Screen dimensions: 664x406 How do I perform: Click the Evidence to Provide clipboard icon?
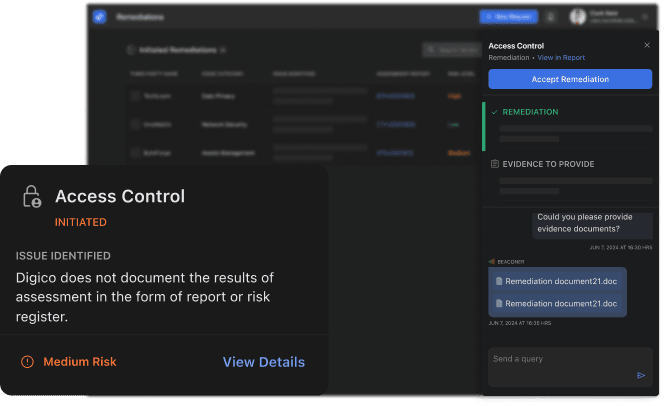[494, 164]
